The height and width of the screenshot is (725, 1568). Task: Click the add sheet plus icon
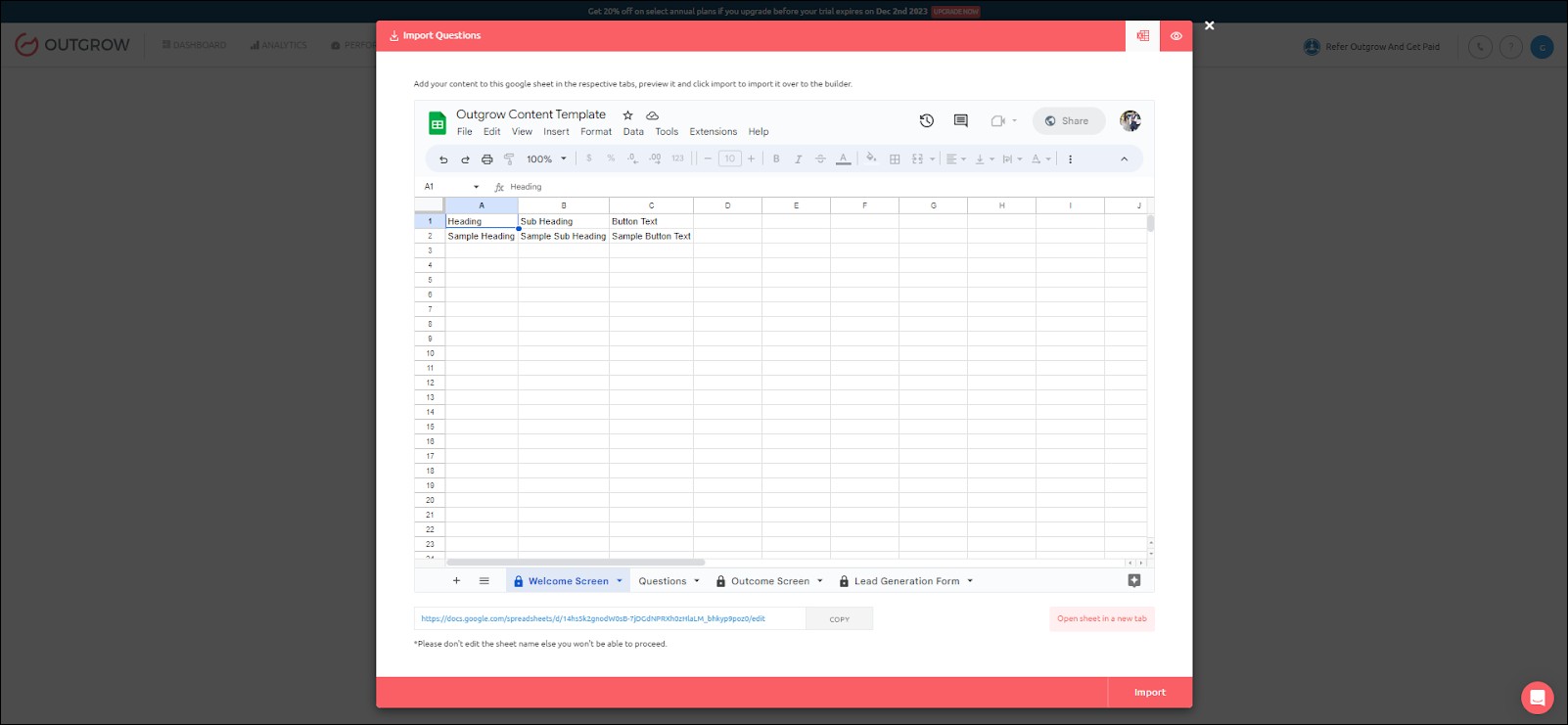coord(456,581)
